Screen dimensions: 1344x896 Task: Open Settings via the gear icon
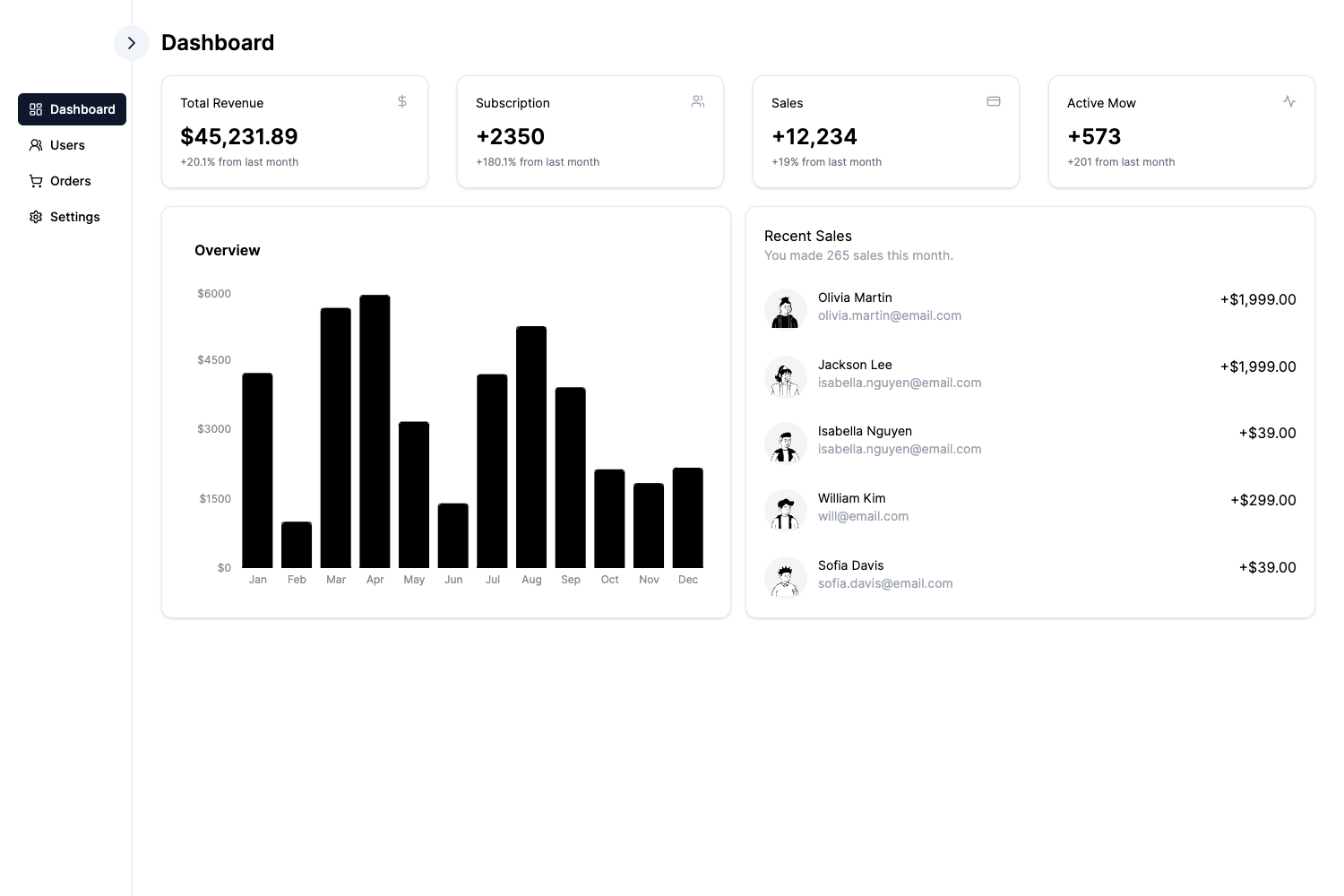pos(36,216)
